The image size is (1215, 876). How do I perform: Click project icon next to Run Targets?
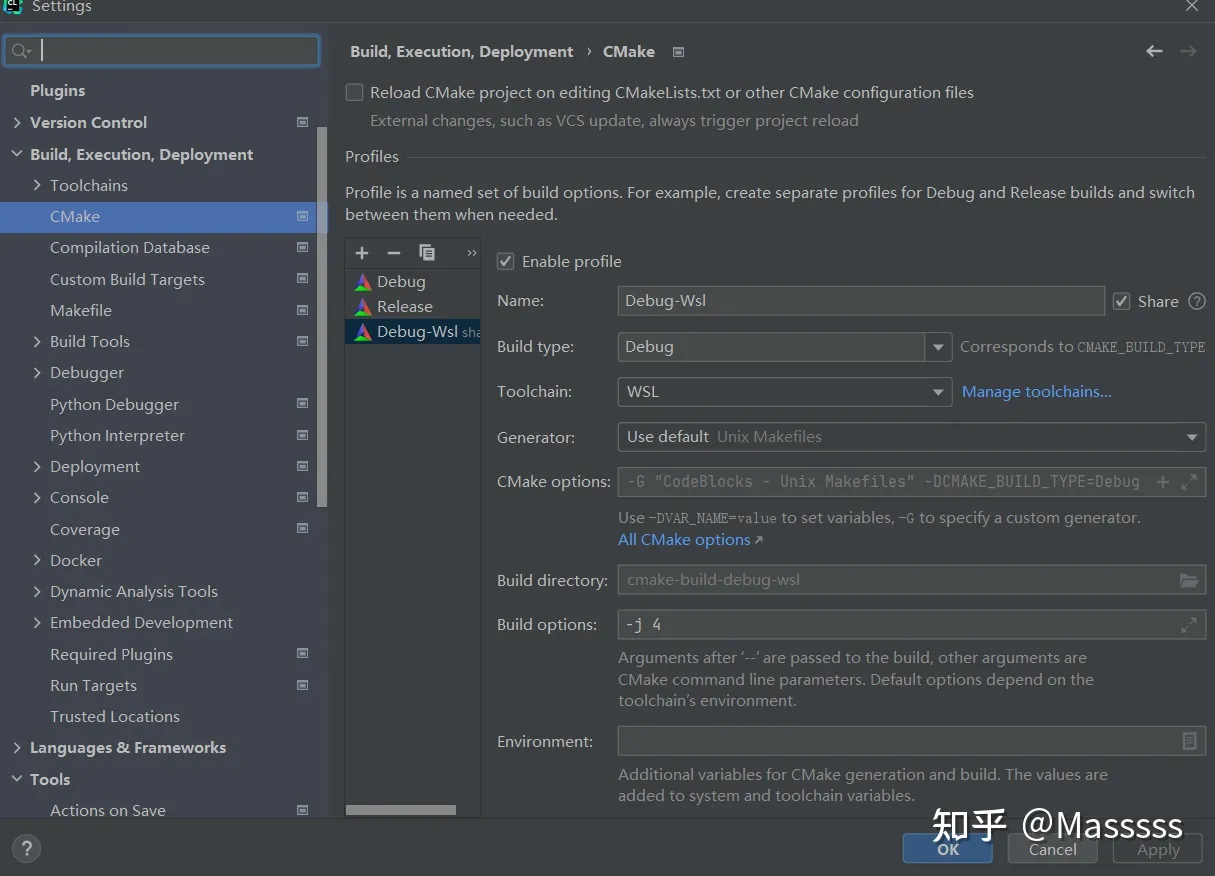[x=303, y=685]
